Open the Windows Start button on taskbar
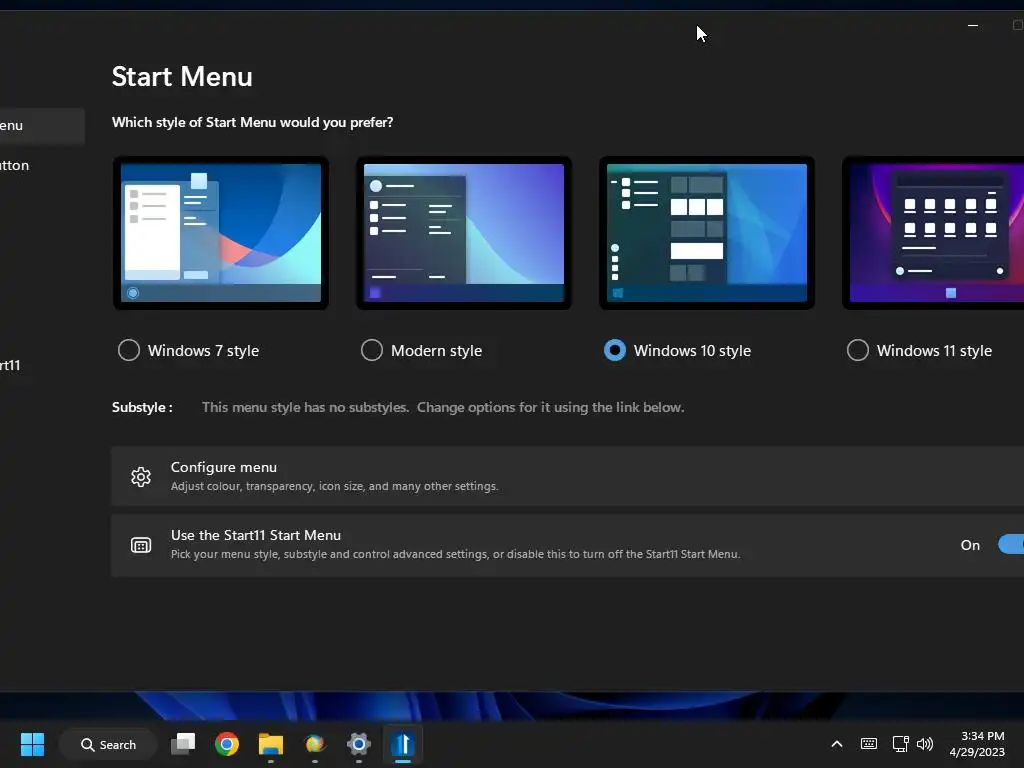 point(32,744)
